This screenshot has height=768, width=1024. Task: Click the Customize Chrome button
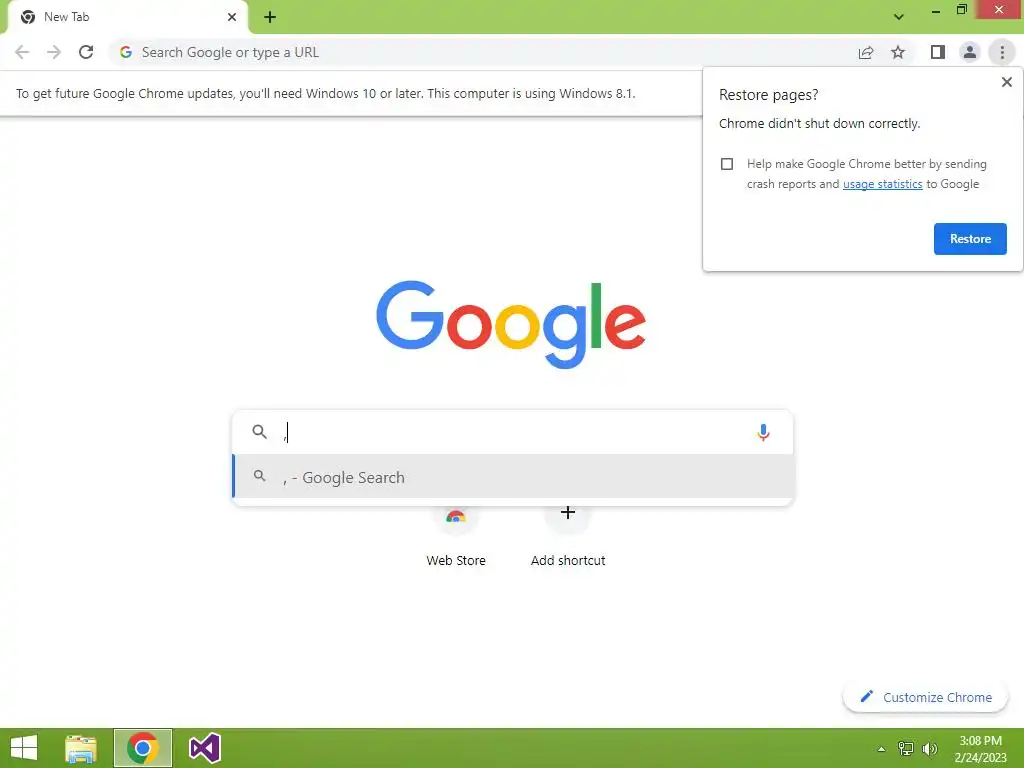pyautogui.click(x=926, y=697)
